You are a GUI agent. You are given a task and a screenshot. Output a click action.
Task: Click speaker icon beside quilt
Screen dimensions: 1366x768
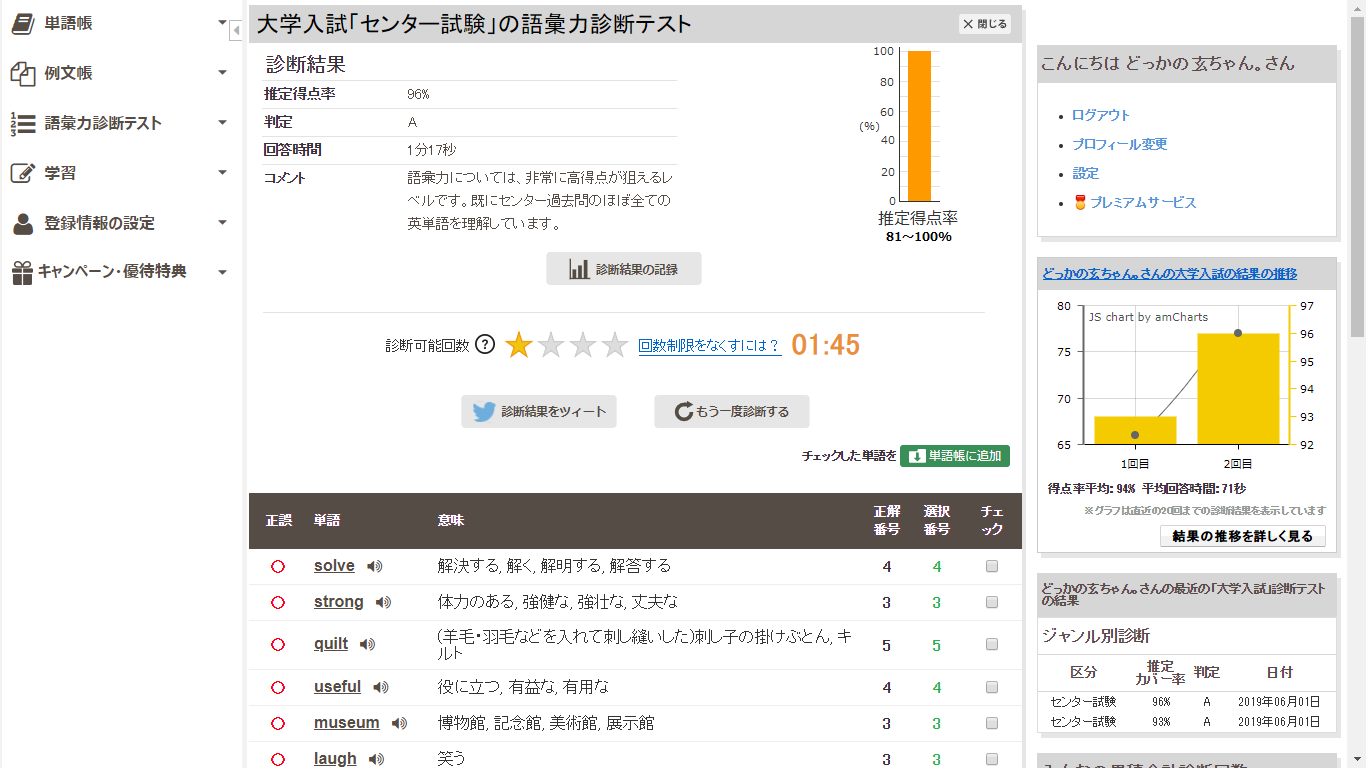coord(367,644)
